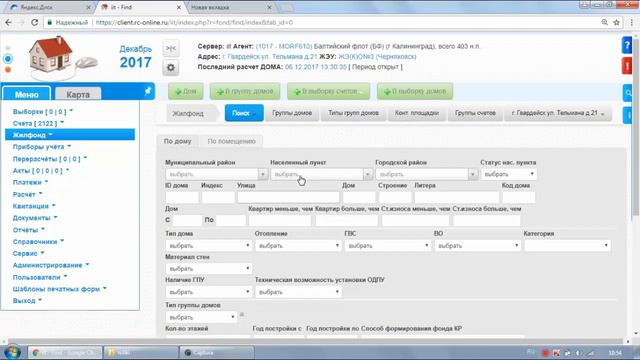Open the gear settings button
Screen dimensions: 640x360
point(171,67)
